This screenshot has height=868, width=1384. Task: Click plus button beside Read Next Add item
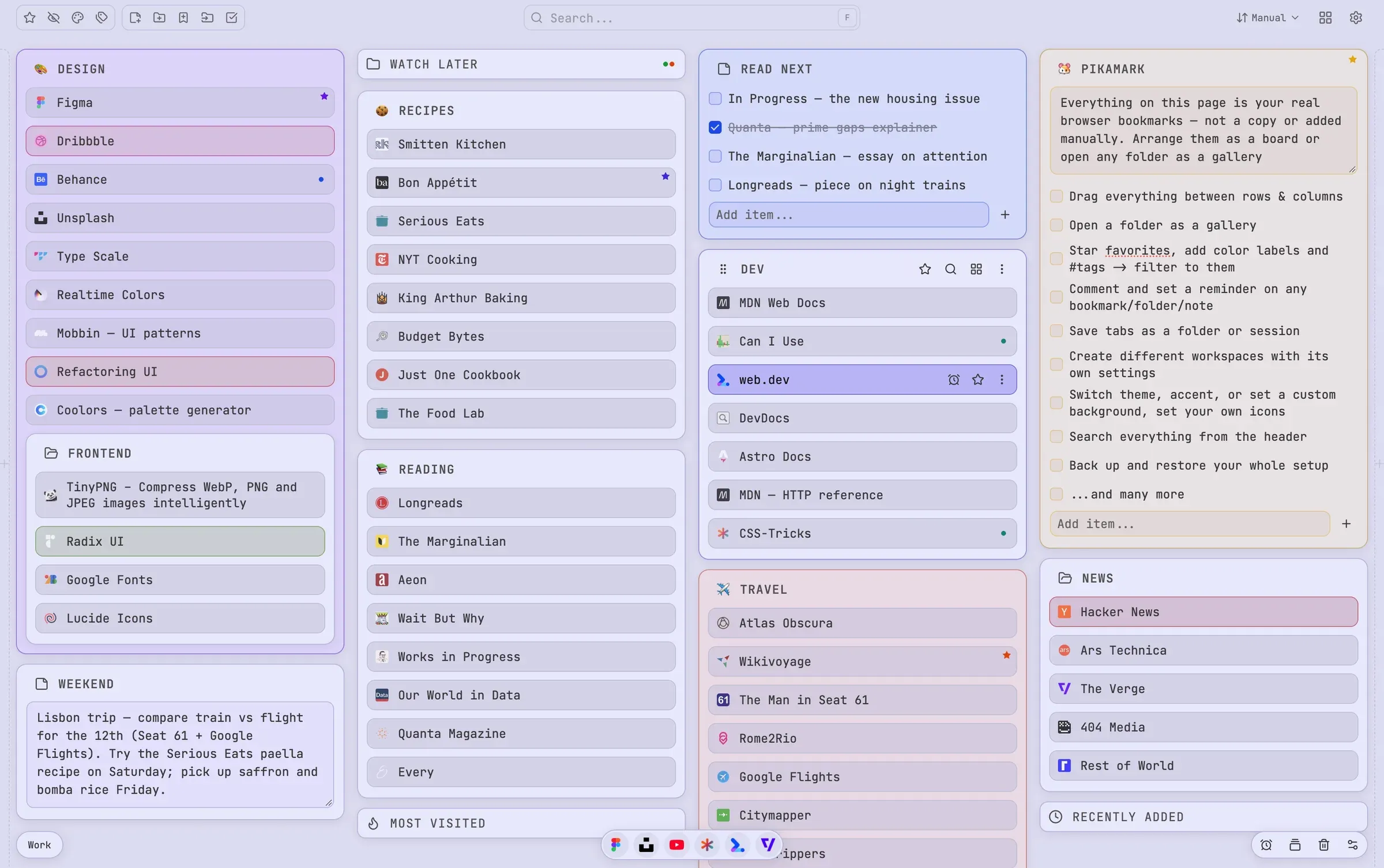[x=1005, y=215]
